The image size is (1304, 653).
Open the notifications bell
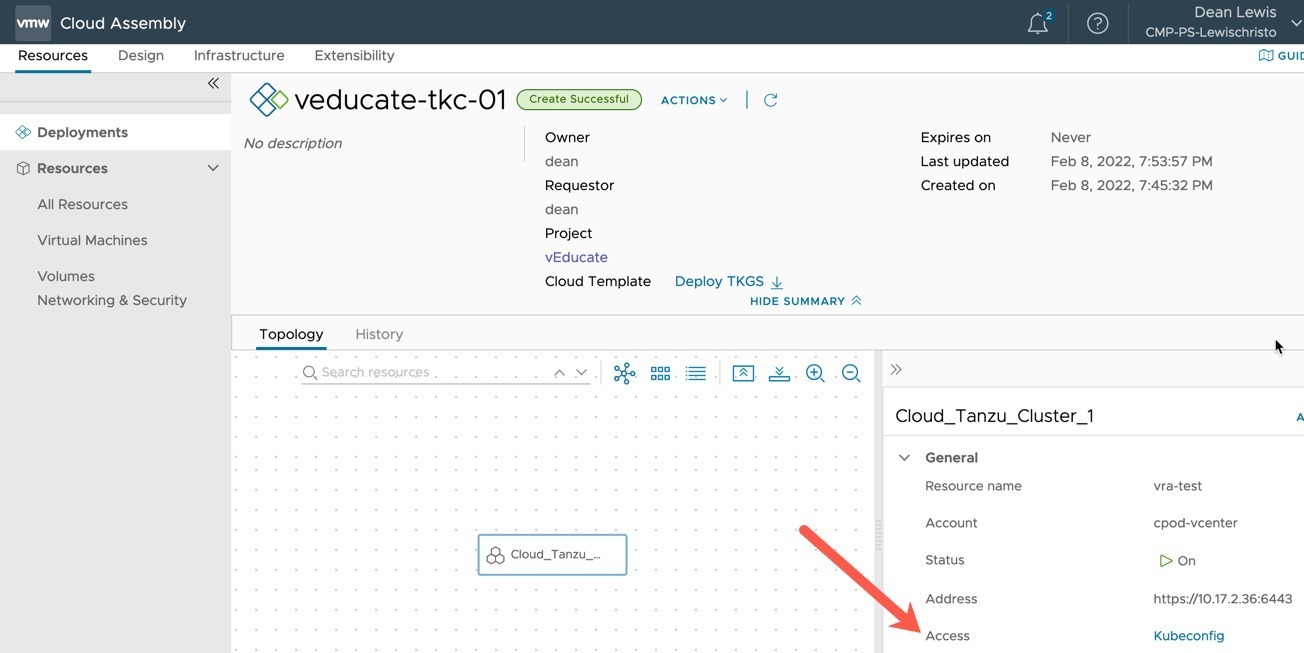click(1039, 22)
